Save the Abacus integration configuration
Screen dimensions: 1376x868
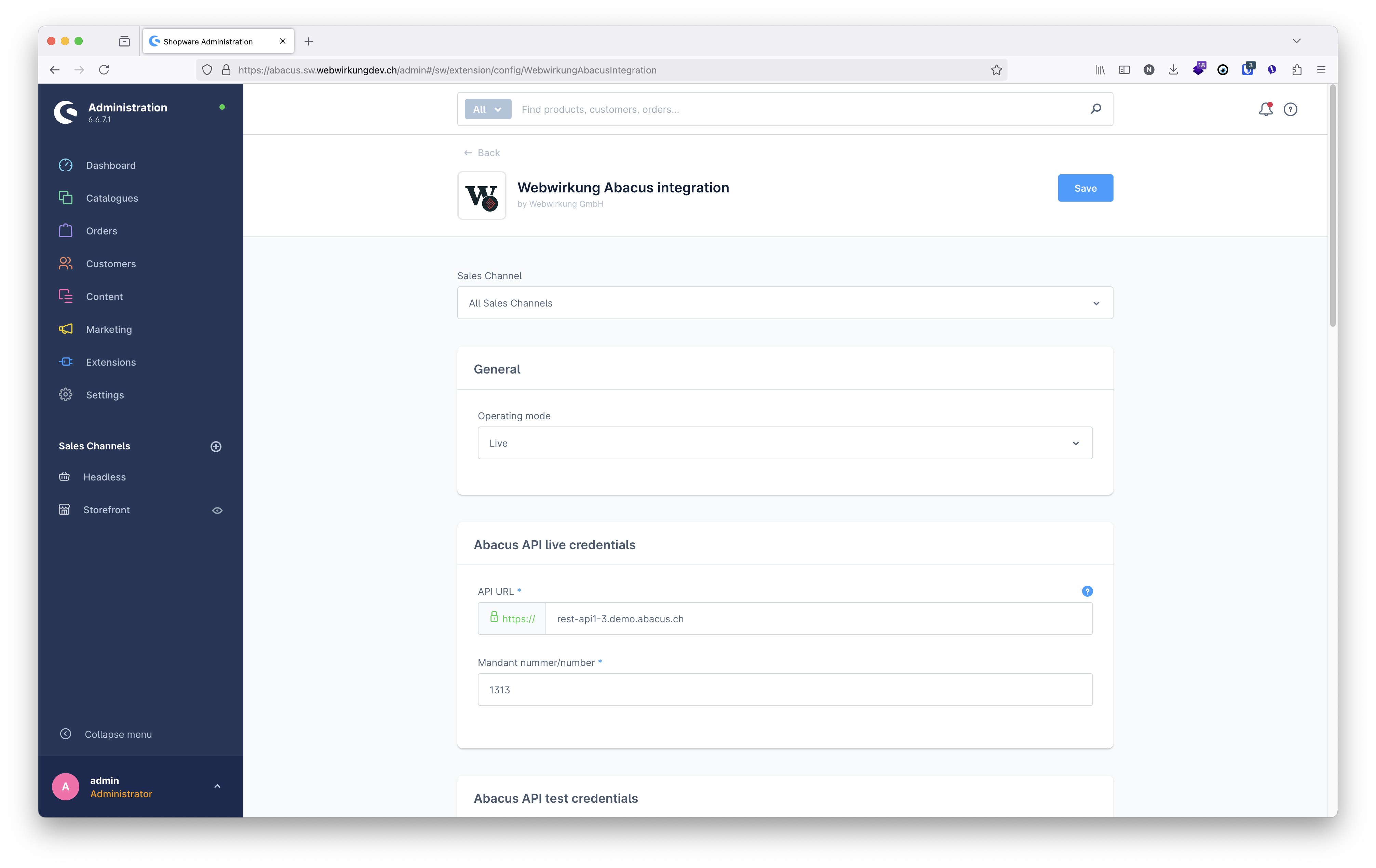pyautogui.click(x=1084, y=187)
